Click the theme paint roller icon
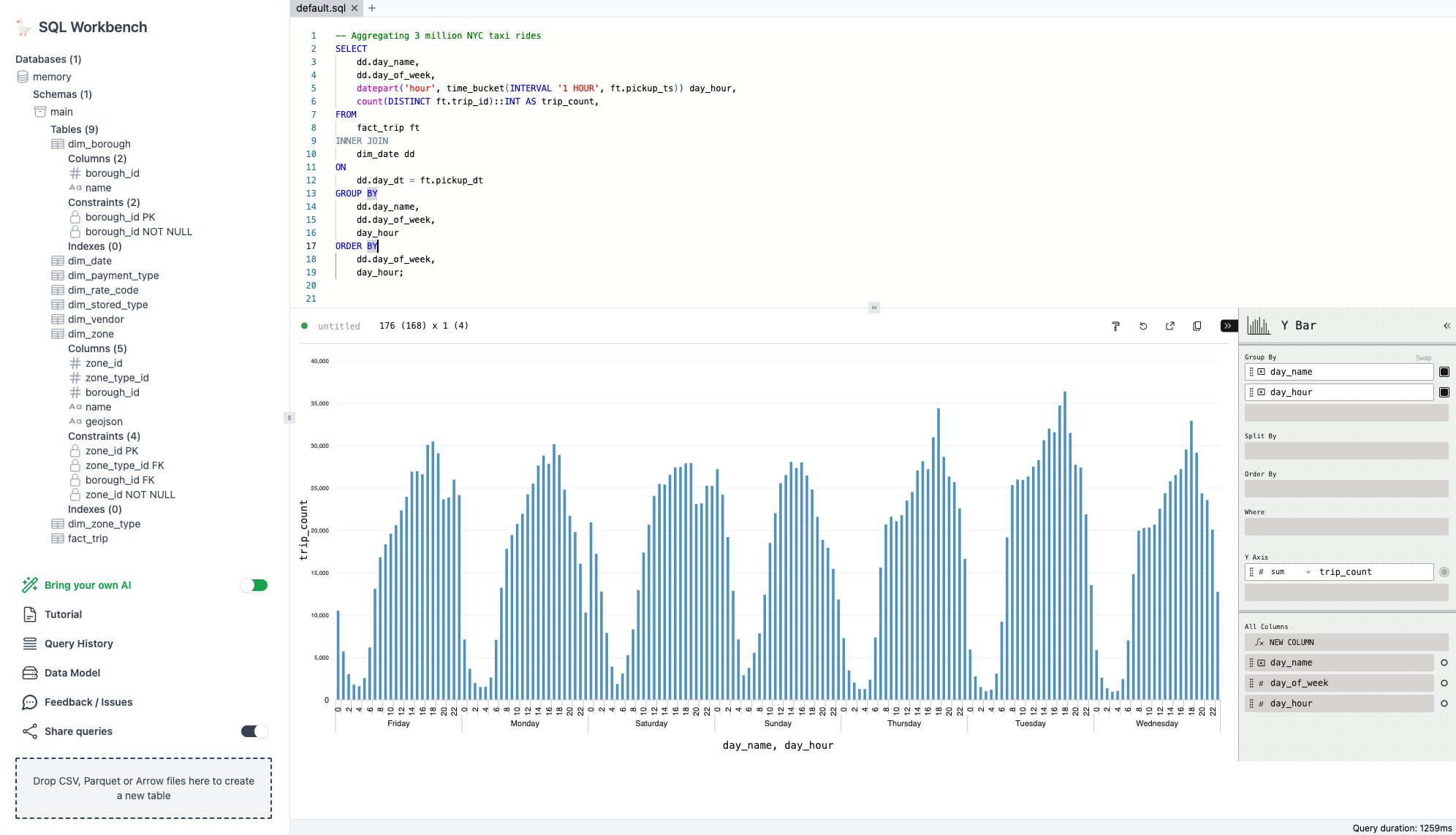This screenshot has height=835, width=1456. click(x=1115, y=327)
